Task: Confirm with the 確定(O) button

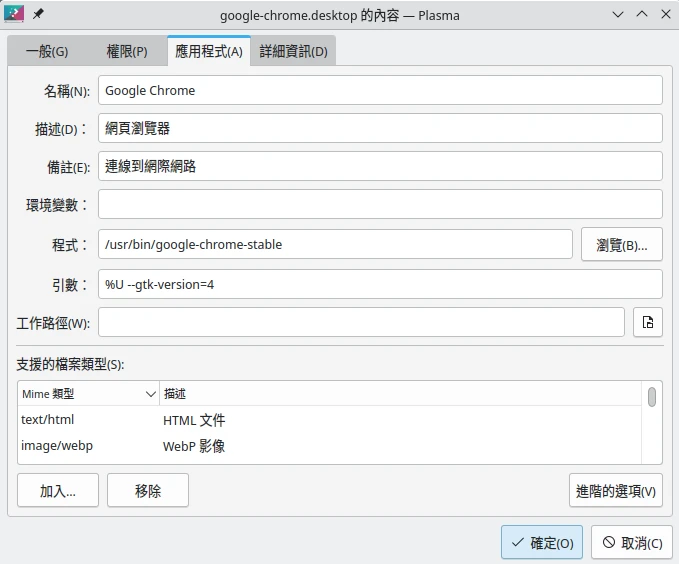Action: point(542,542)
